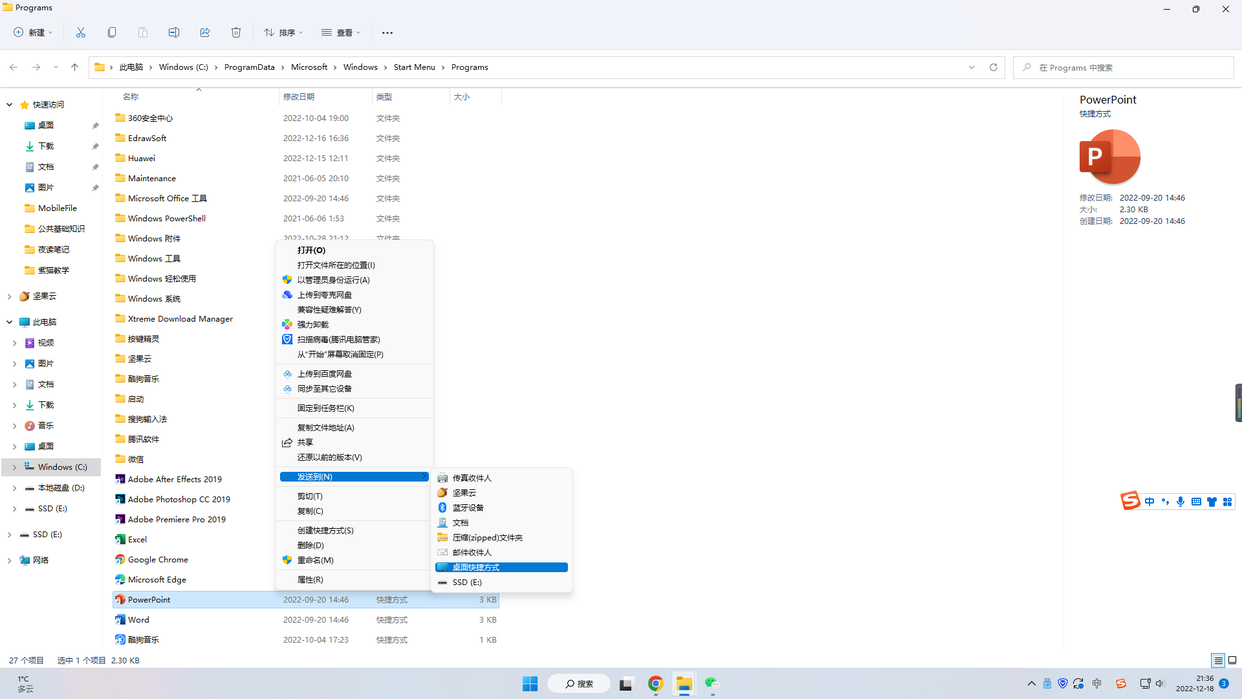Click the Delete (trash) icon in the toolbar
Image resolution: width=1242 pixels, height=699 pixels.
pyautogui.click(x=236, y=33)
